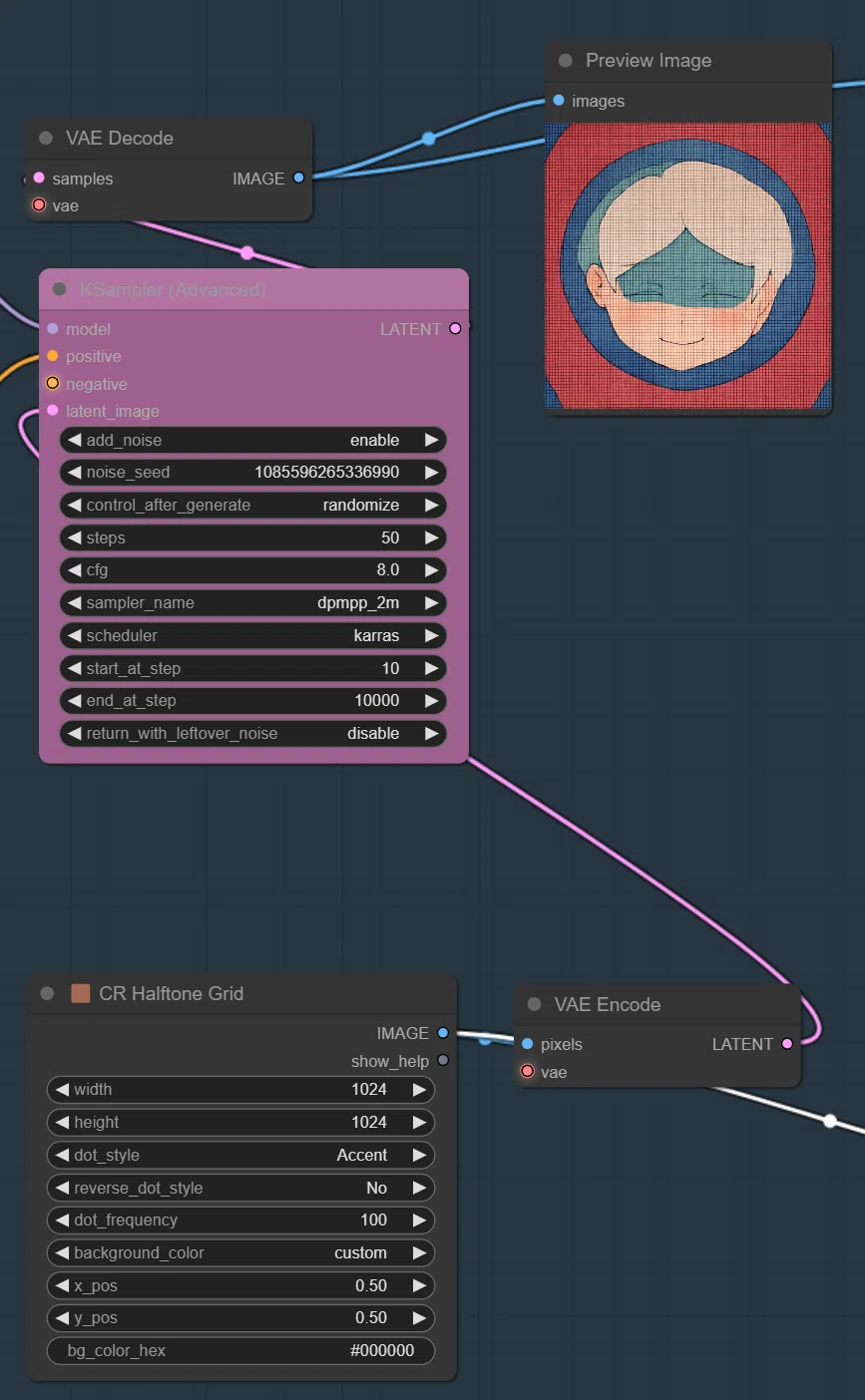Click the samples input socket on VAE Decode
865x1400 pixels.
[x=39, y=178]
